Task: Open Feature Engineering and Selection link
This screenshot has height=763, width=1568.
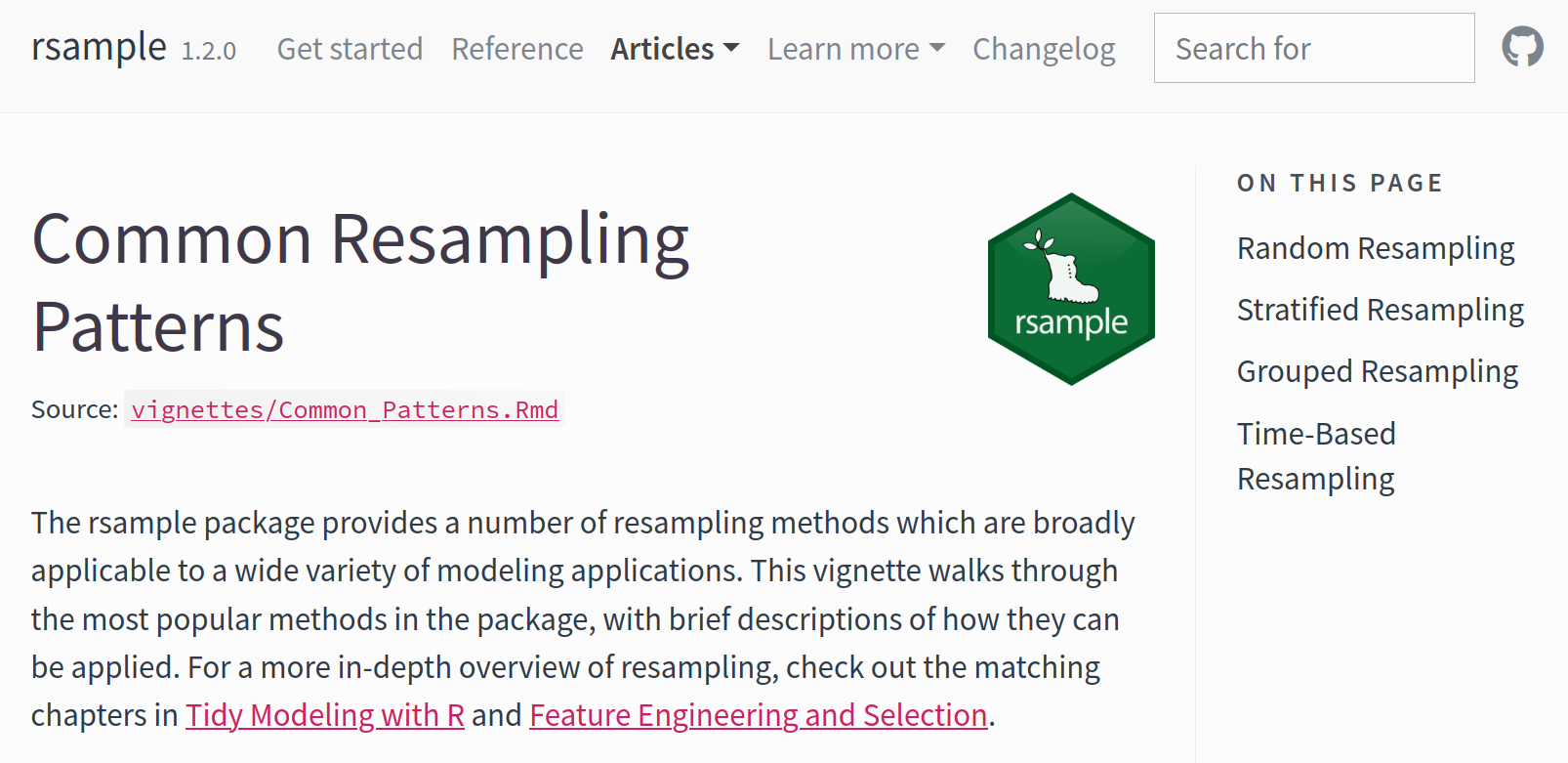Action: [x=758, y=715]
